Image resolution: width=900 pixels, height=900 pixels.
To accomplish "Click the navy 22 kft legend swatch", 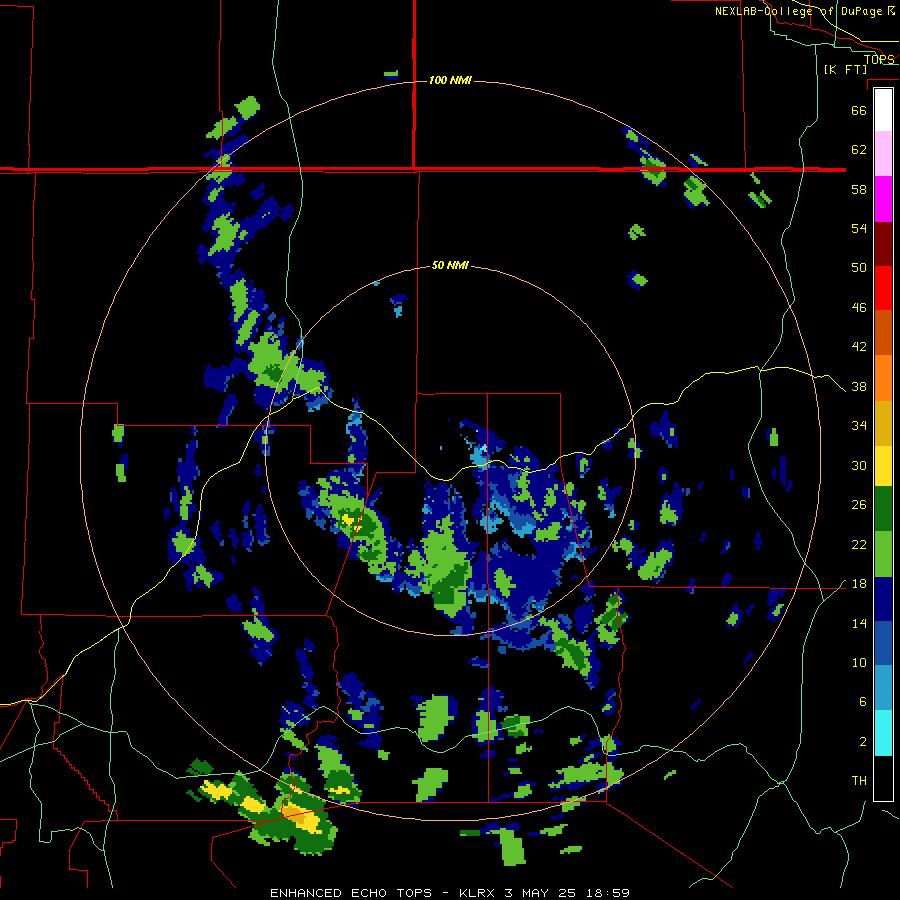I will click(883, 599).
